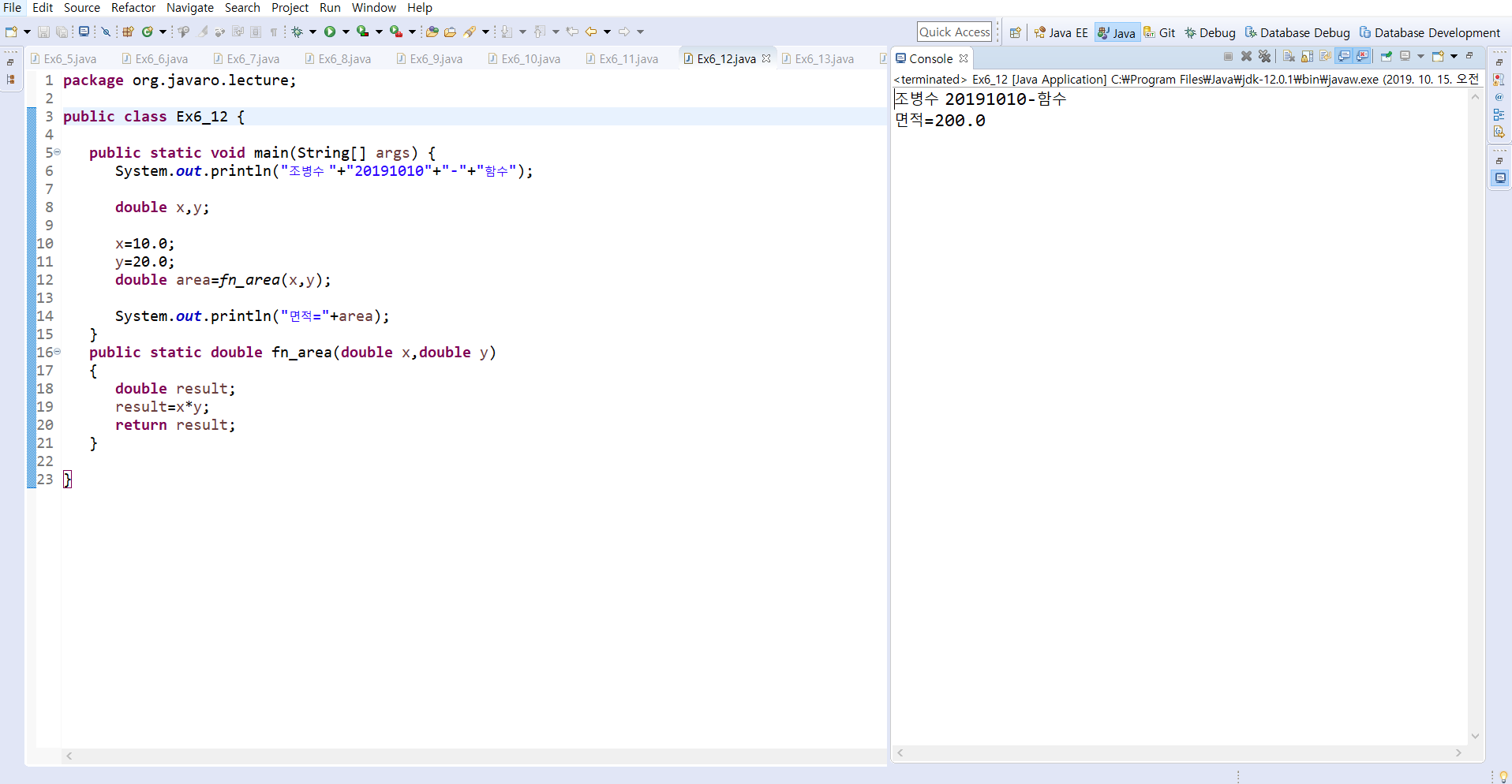The image size is (1512, 784).
Task: Click the Coverage run icon
Action: [x=362, y=32]
